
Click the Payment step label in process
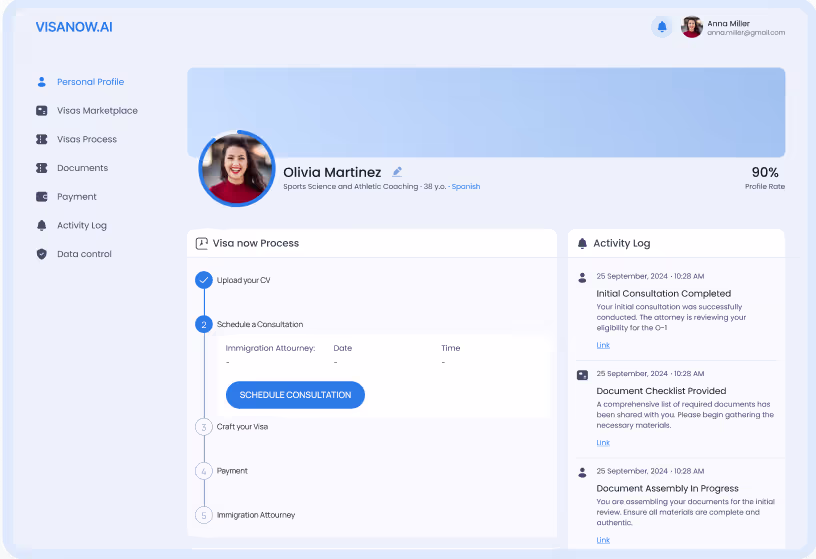point(232,471)
